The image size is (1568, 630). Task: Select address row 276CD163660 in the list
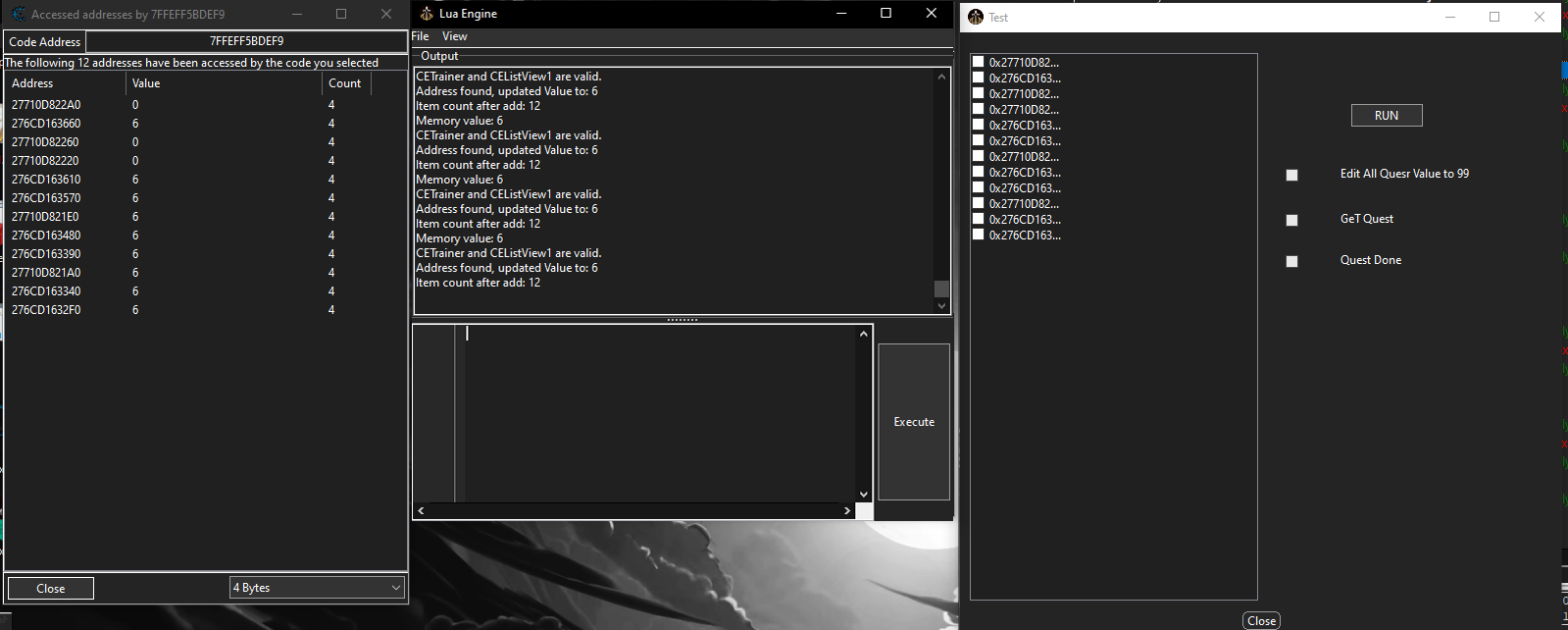coord(46,124)
